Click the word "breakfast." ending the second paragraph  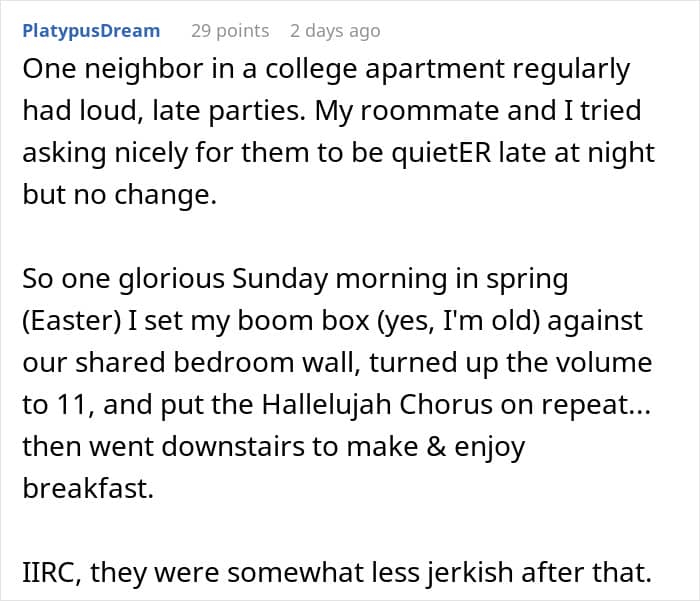88,488
